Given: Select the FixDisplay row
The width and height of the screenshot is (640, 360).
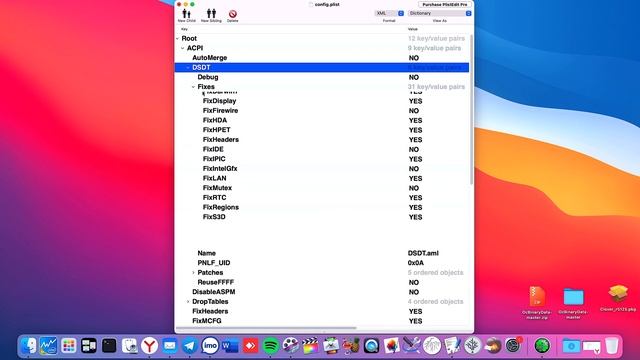Looking at the screenshot, I should [x=322, y=101].
